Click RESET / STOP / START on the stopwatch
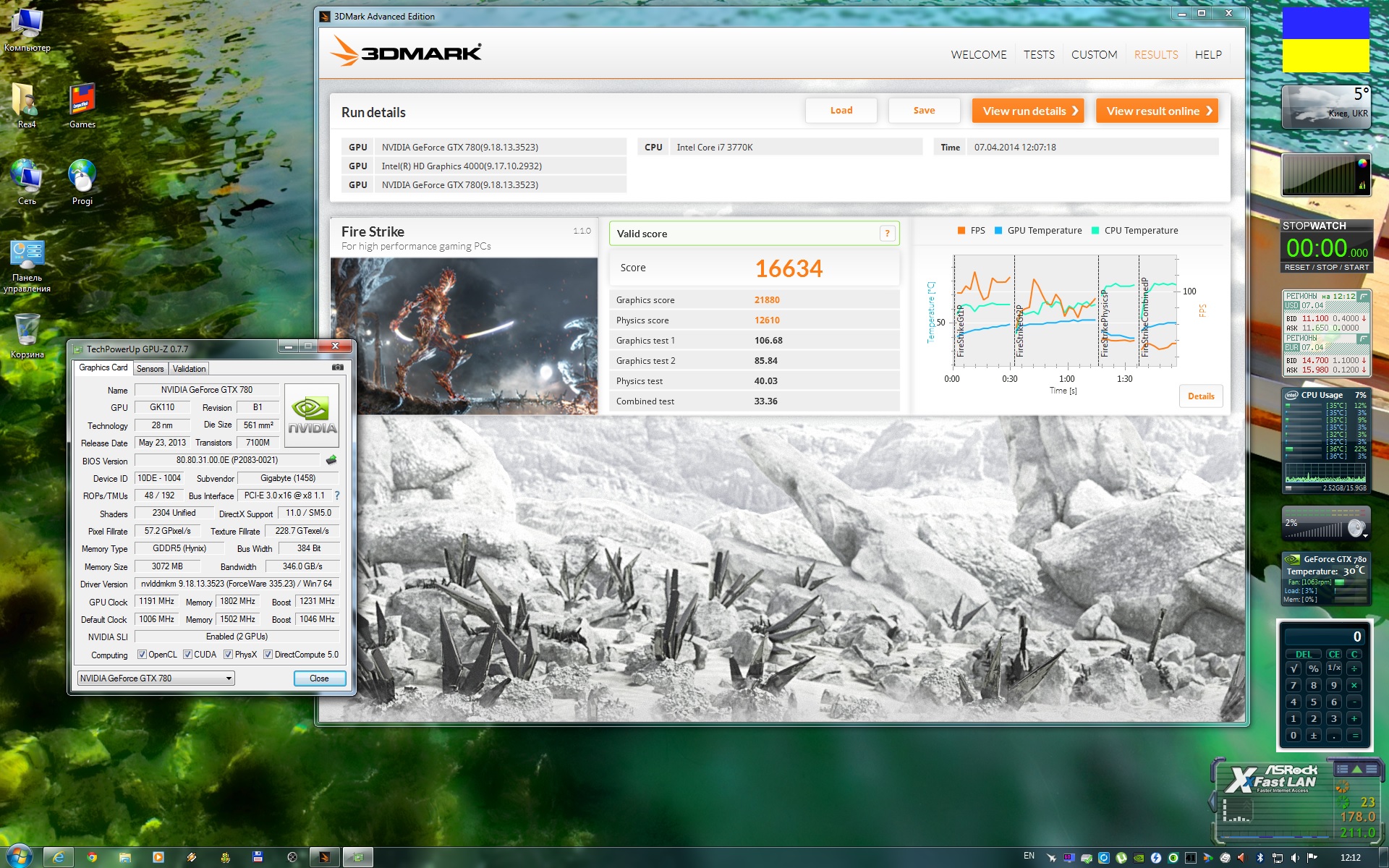 (1326, 268)
